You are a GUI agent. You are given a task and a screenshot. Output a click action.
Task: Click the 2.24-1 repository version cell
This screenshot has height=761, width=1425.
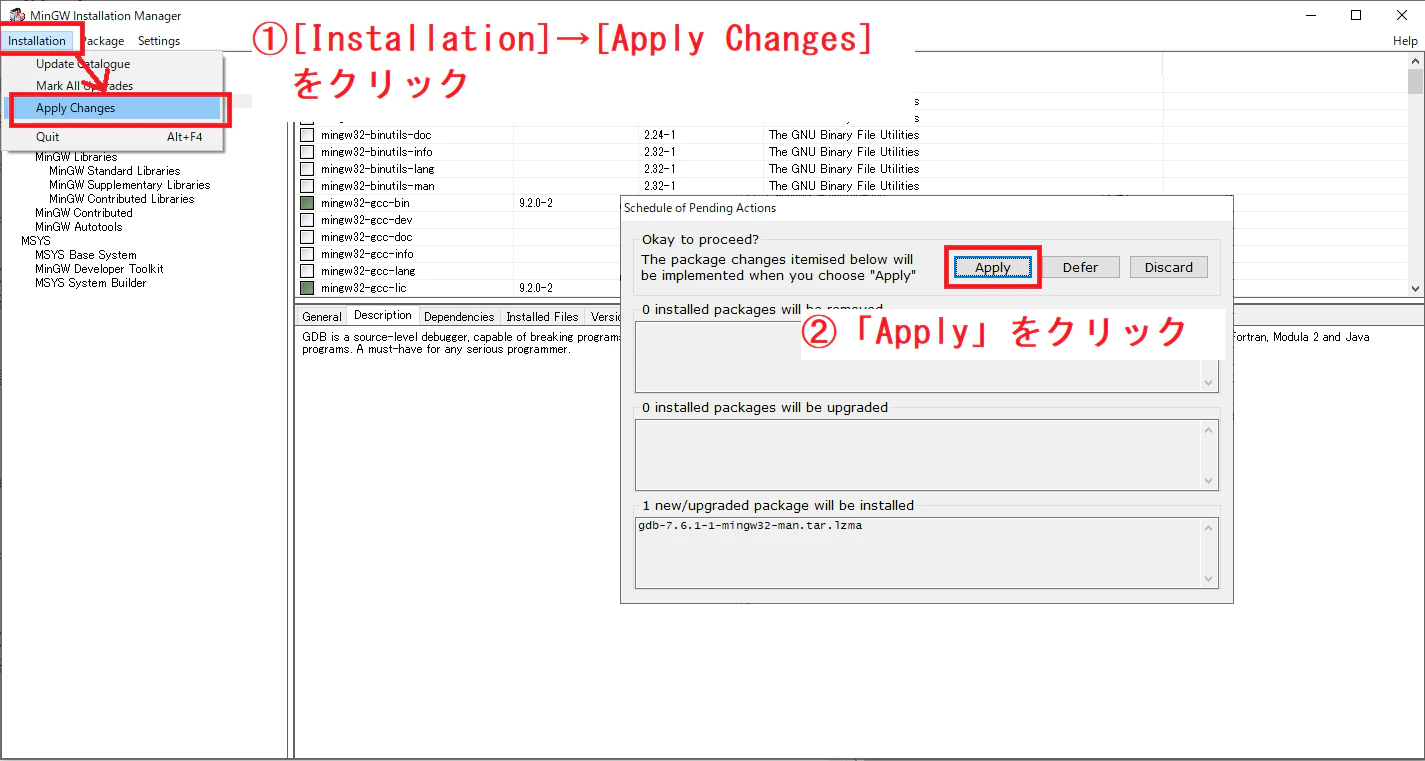660,135
